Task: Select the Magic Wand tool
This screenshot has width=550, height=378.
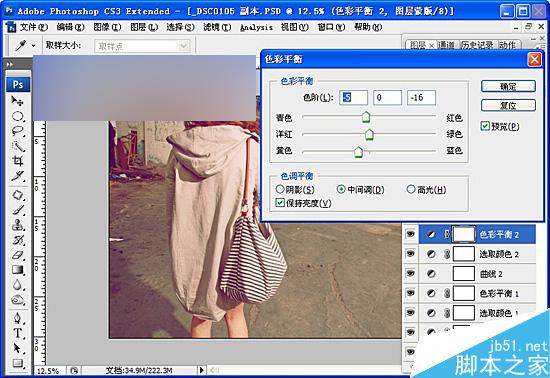Action: (17, 146)
